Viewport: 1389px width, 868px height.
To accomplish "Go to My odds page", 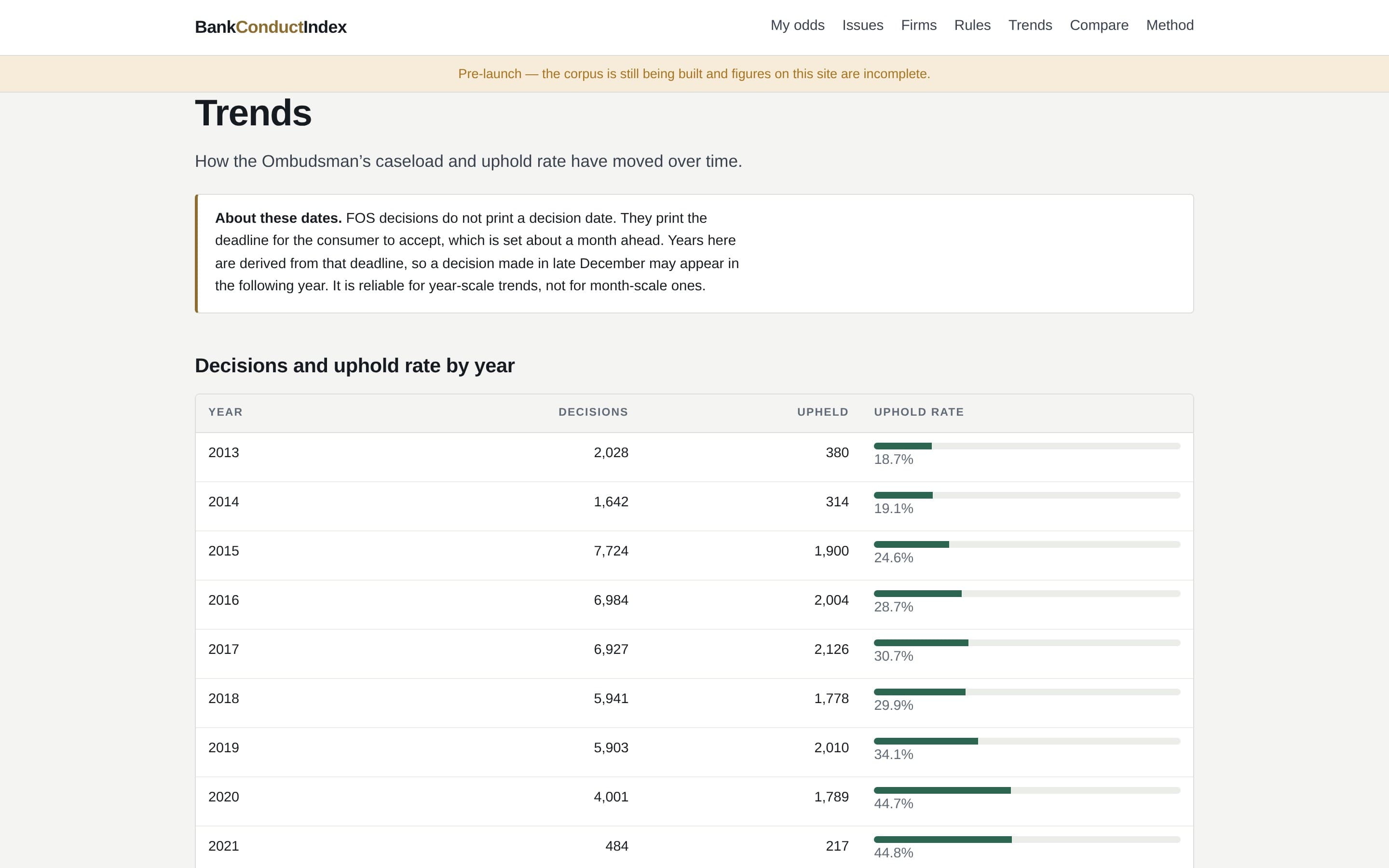I will coord(797,25).
